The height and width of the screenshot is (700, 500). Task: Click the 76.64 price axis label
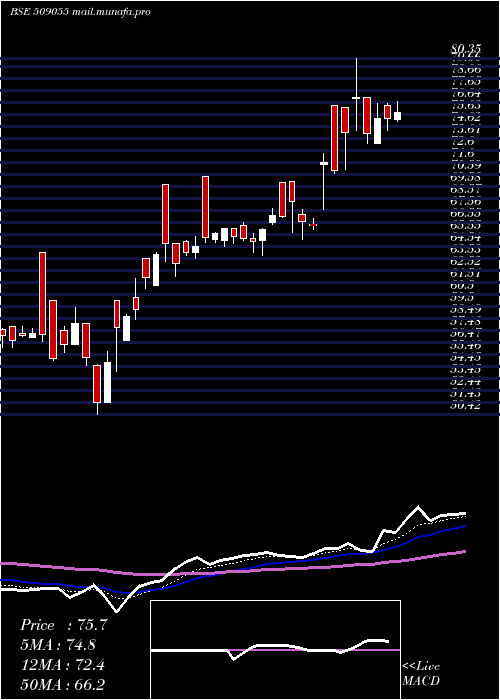pos(466,94)
